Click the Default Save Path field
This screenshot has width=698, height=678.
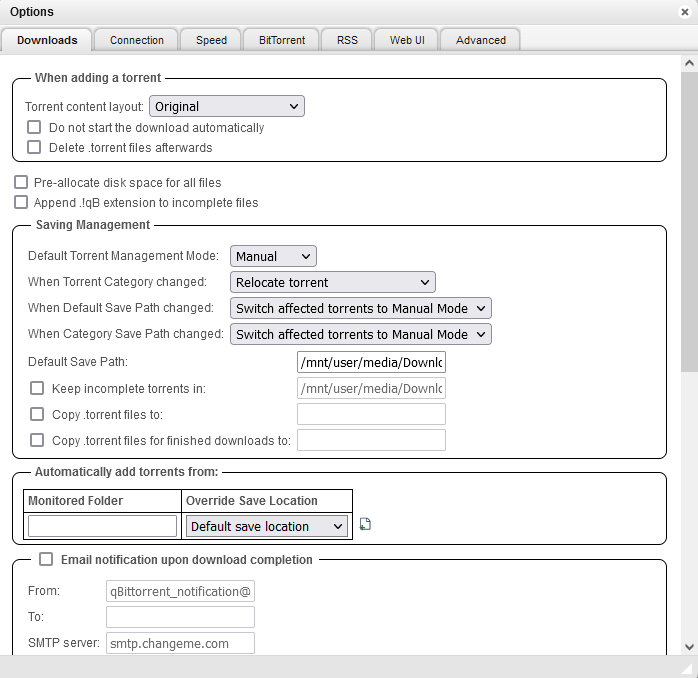[371, 362]
